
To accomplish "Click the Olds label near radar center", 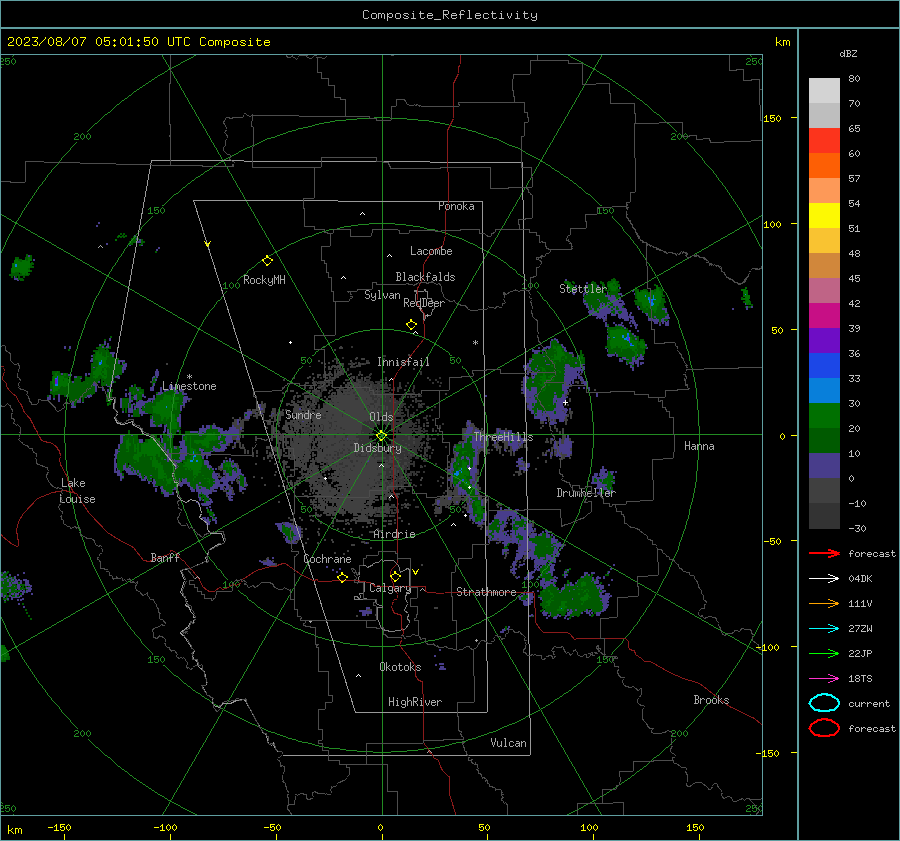I will coord(381,417).
